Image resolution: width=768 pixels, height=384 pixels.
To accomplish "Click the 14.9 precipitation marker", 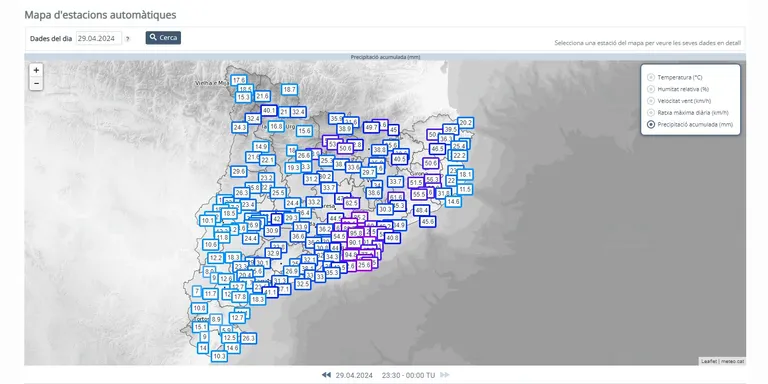I will [x=261, y=146].
